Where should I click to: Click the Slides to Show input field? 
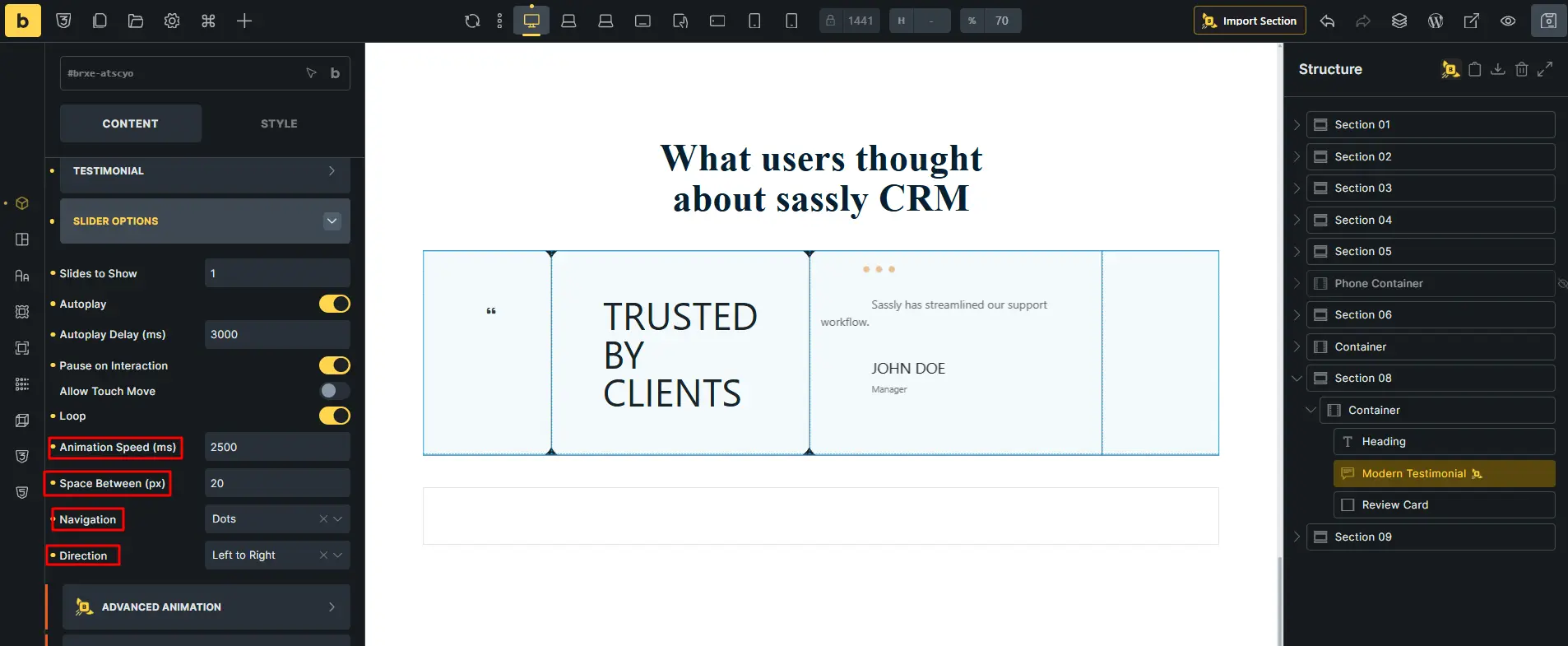tap(277, 273)
